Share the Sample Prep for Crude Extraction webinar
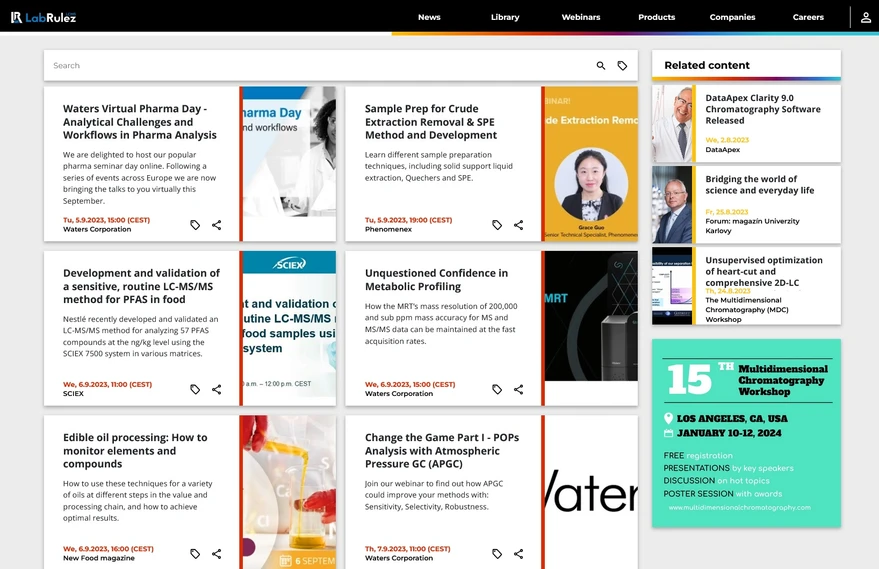 coord(519,225)
